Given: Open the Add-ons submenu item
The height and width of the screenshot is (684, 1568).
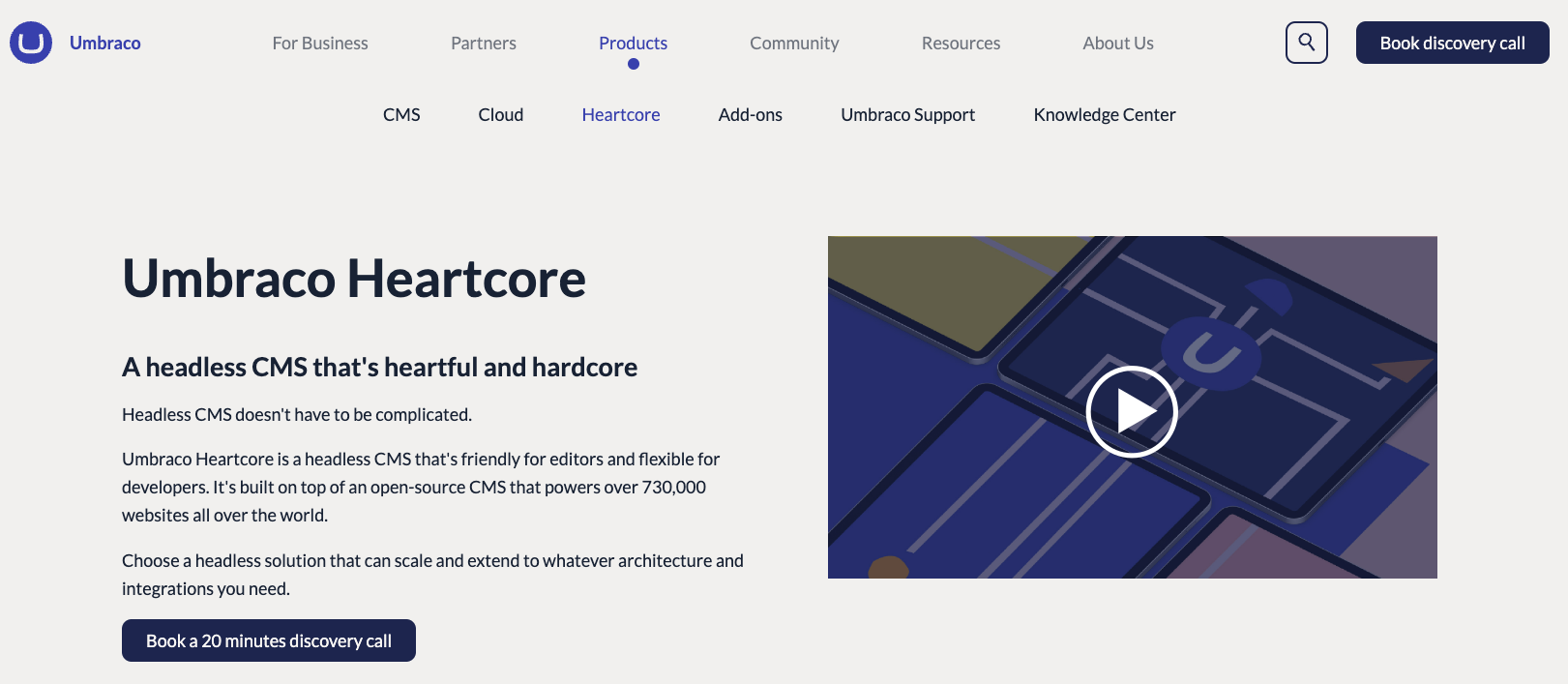Looking at the screenshot, I should (750, 114).
